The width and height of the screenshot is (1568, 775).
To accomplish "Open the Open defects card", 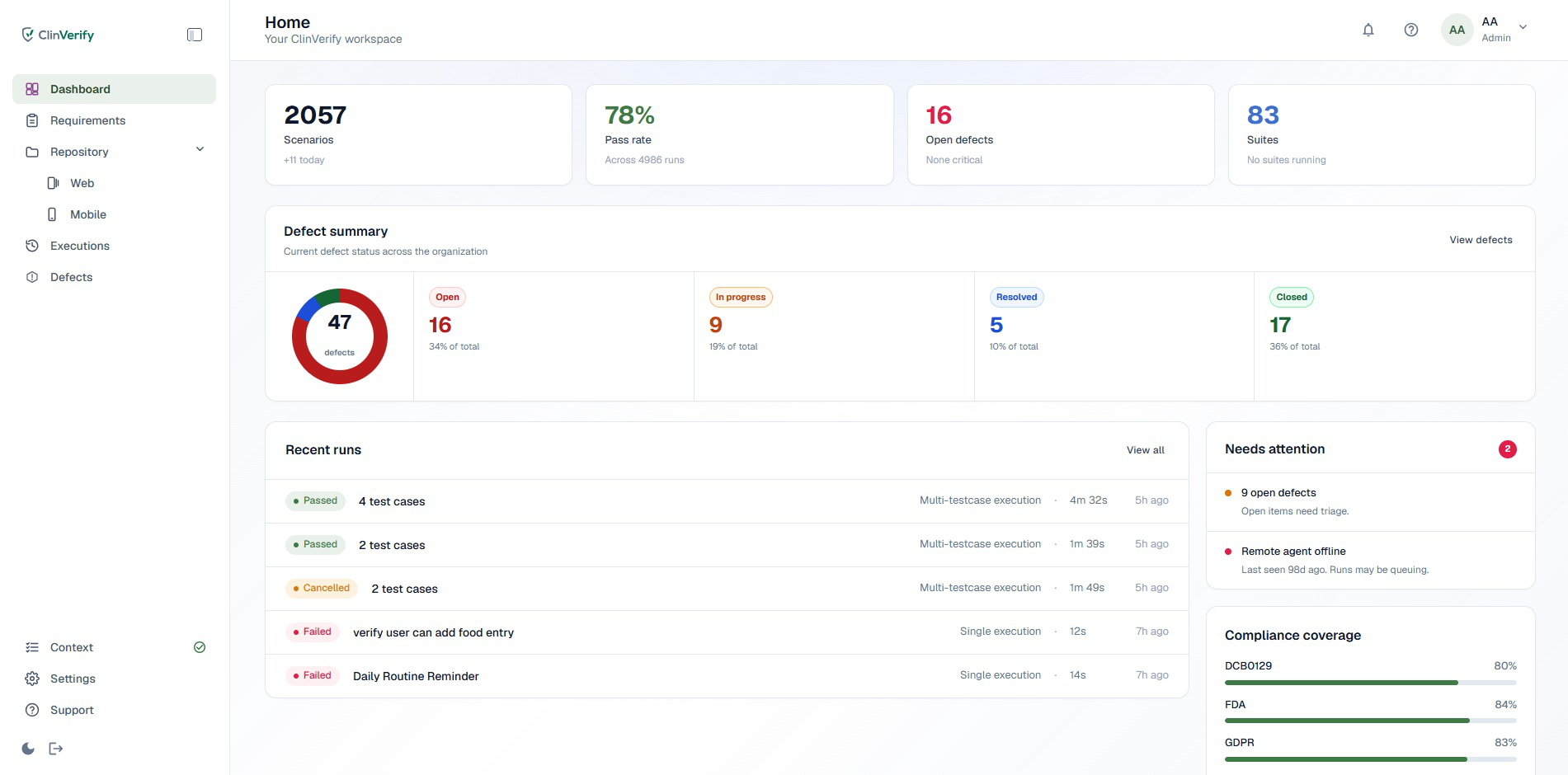I will [x=1061, y=135].
